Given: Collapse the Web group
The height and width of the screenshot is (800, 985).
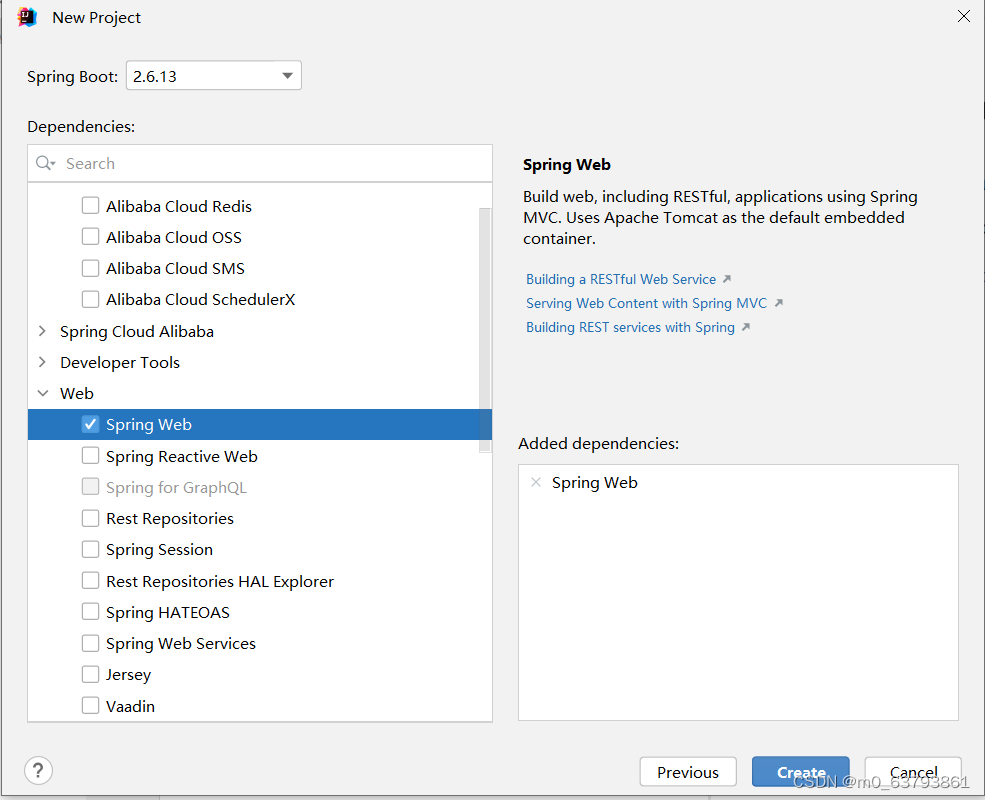Looking at the screenshot, I should tap(43, 393).
